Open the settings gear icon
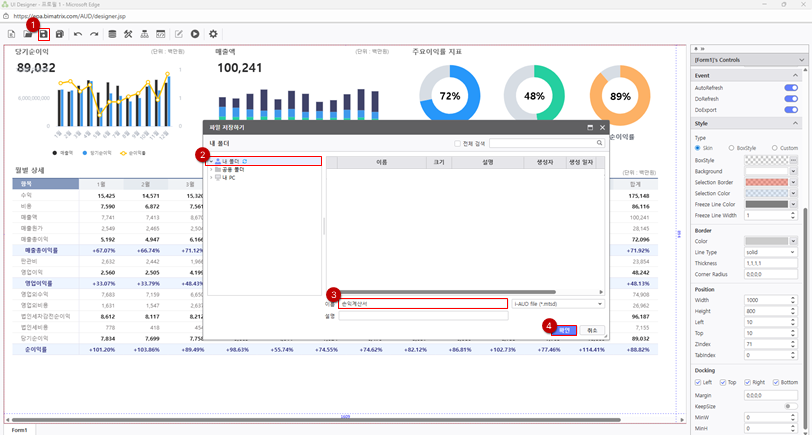The height and width of the screenshot is (435, 812). pos(213,34)
